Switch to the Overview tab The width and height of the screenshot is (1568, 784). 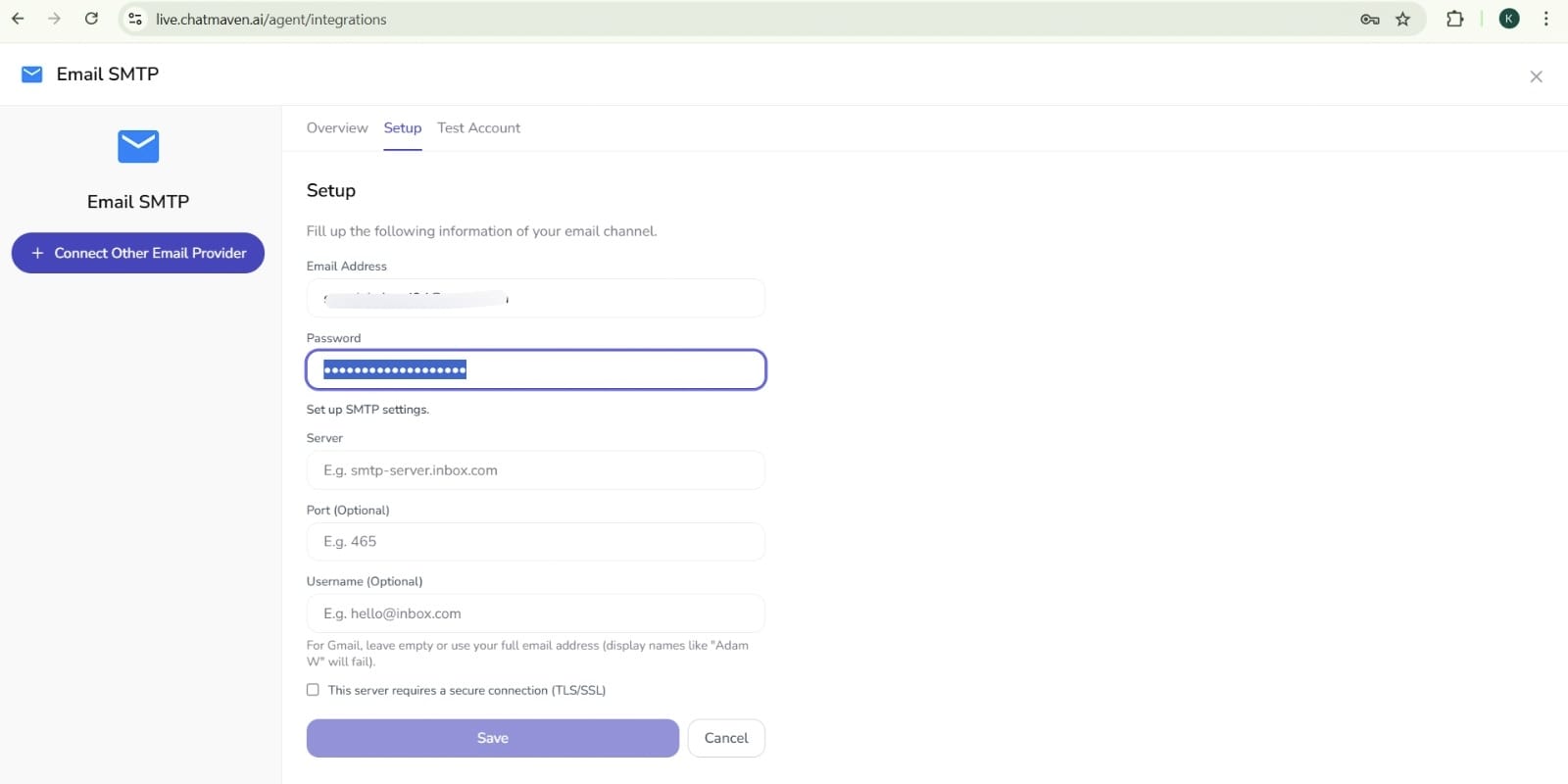coord(337,128)
